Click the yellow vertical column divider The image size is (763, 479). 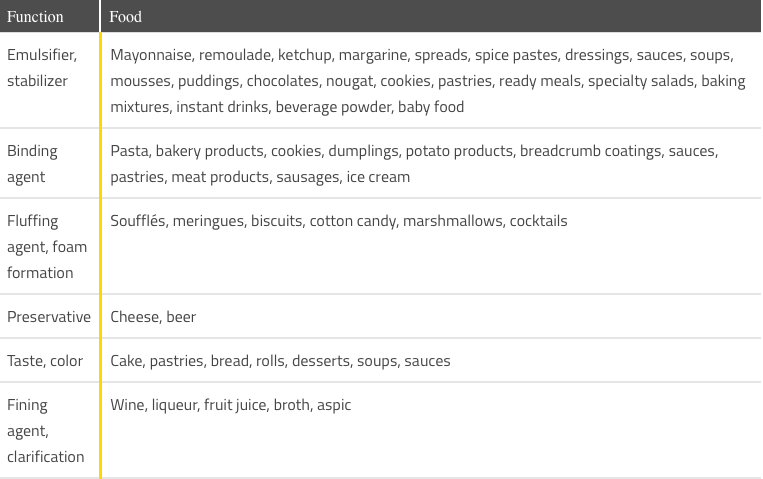click(100, 256)
